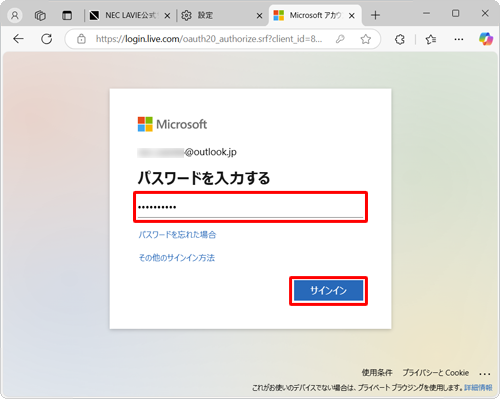Click the password input field
Screen dimensions: 500x399
click(250, 207)
